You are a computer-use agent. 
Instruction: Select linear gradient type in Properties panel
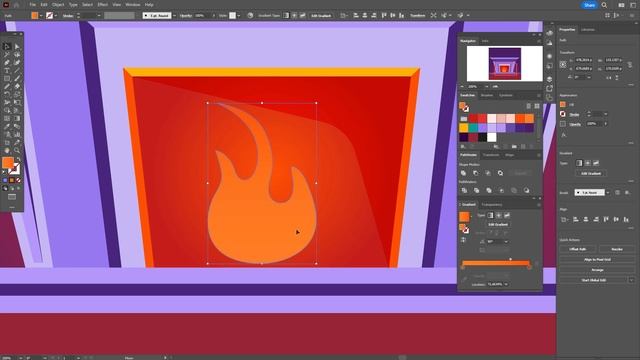(579, 163)
